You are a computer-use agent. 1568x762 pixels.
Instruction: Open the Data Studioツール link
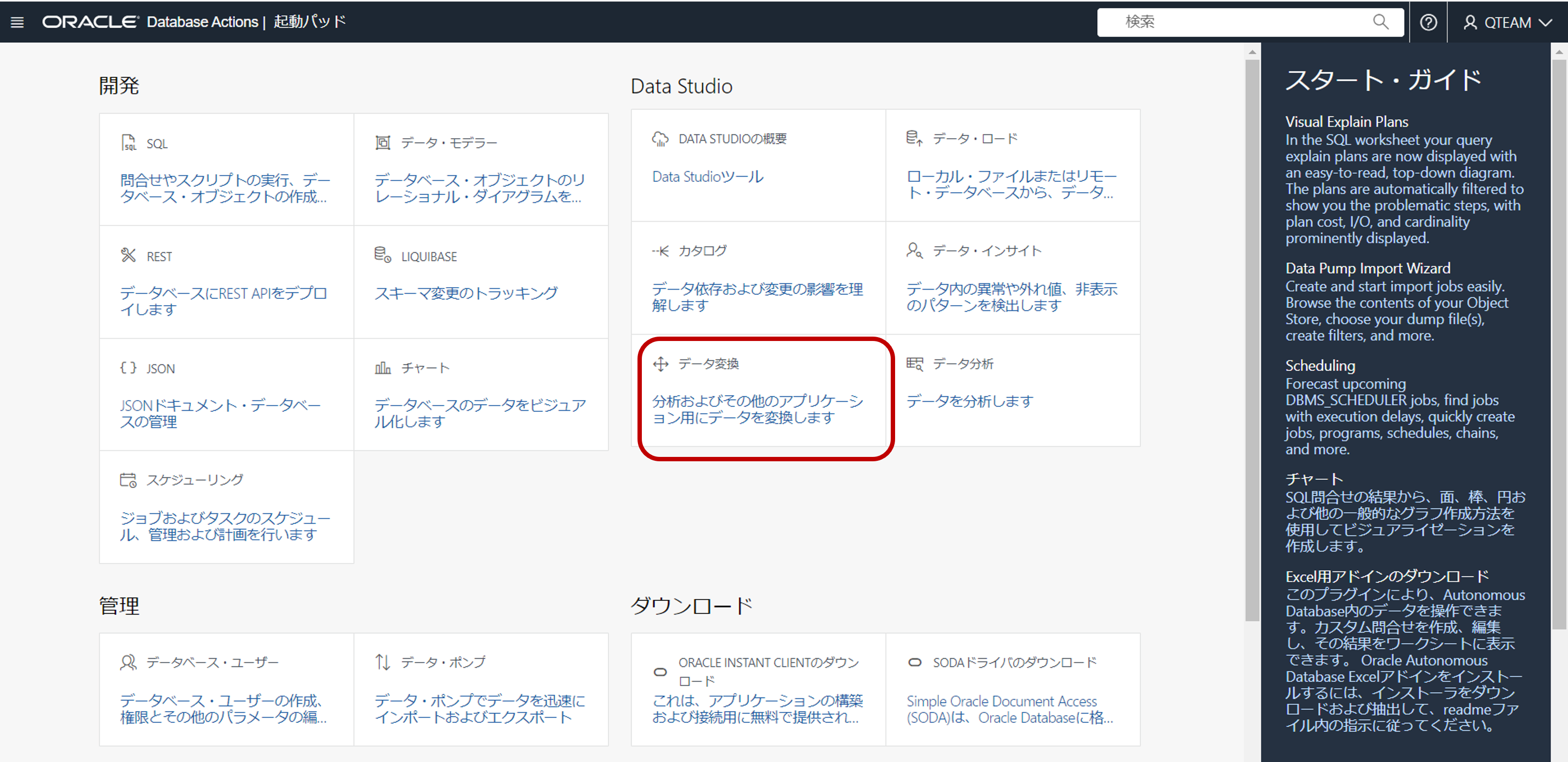(707, 177)
